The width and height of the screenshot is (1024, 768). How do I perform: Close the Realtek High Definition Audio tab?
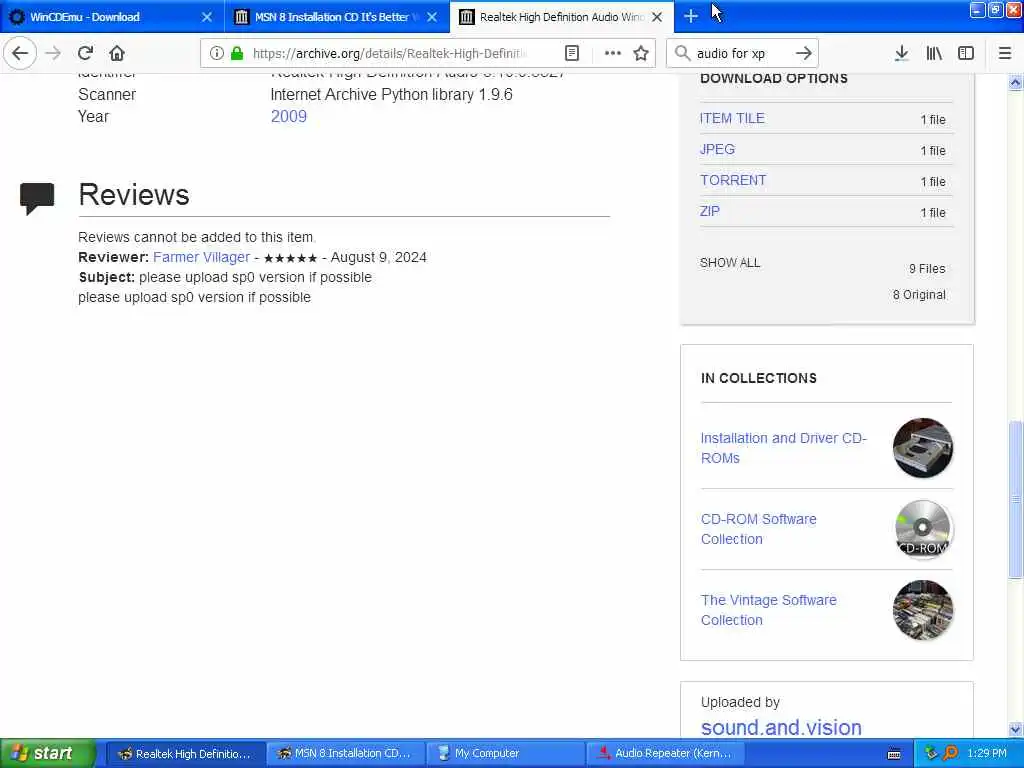pos(658,17)
